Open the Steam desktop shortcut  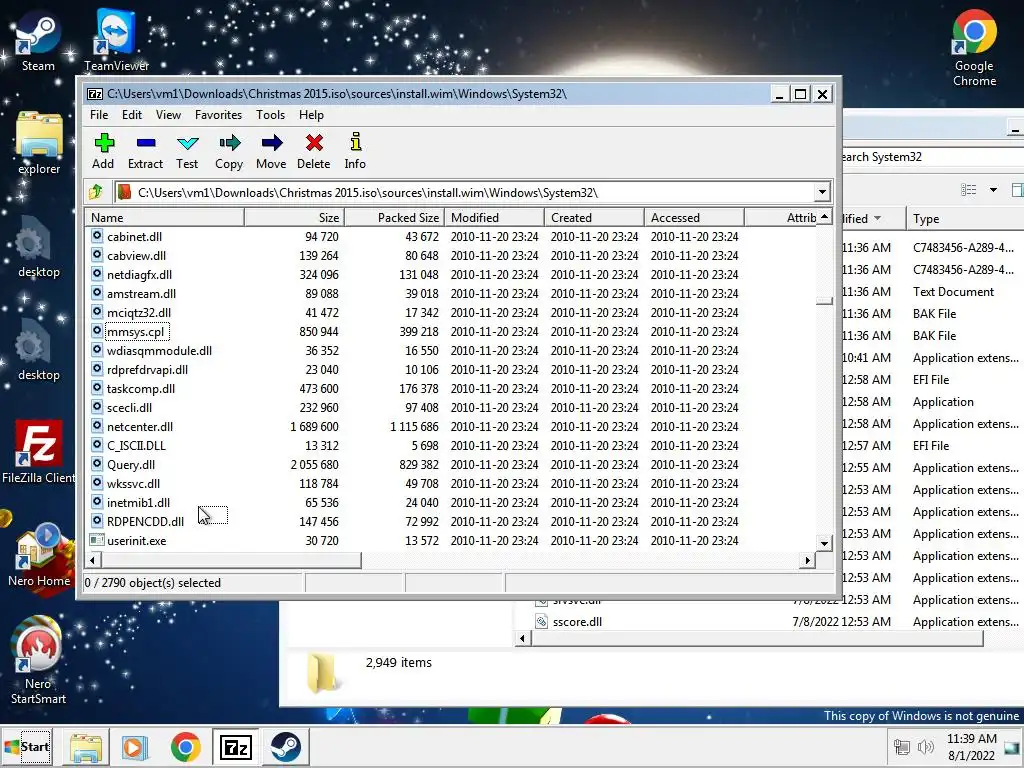(38, 40)
